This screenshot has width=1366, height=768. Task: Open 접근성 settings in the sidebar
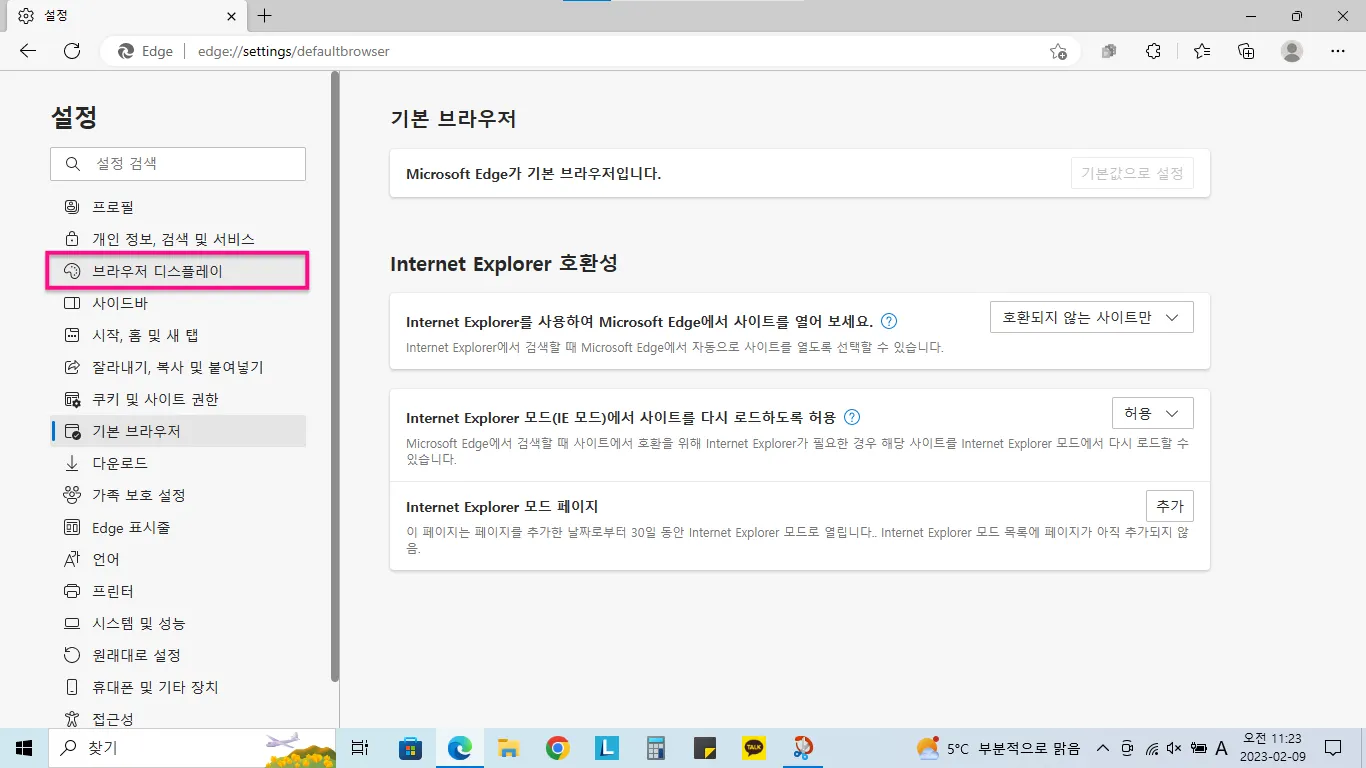pyautogui.click(x=178, y=716)
